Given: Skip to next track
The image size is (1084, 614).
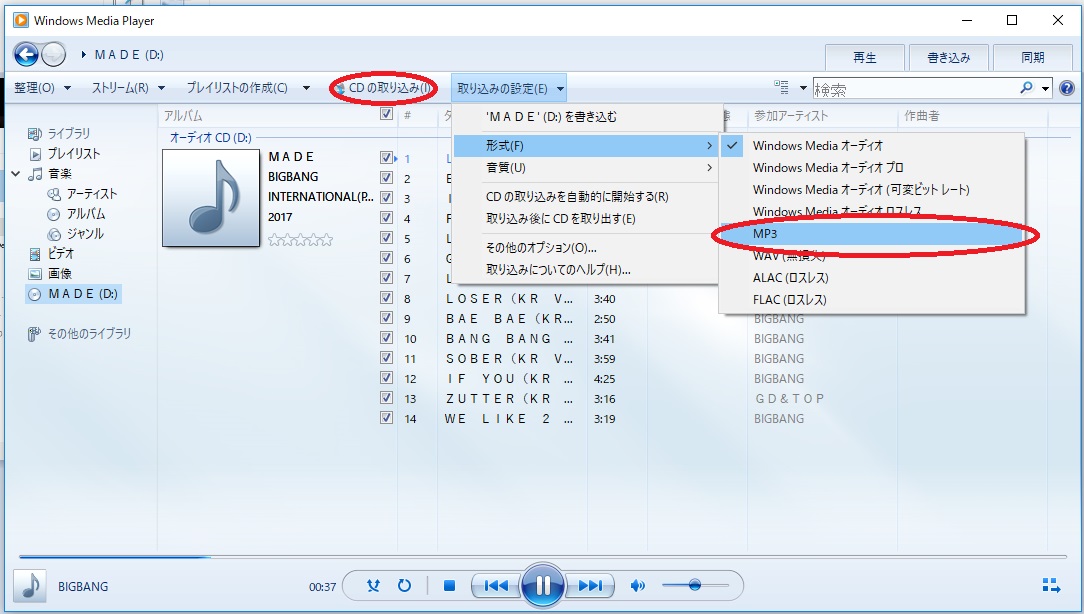Looking at the screenshot, I should click(x=590, y=586).
